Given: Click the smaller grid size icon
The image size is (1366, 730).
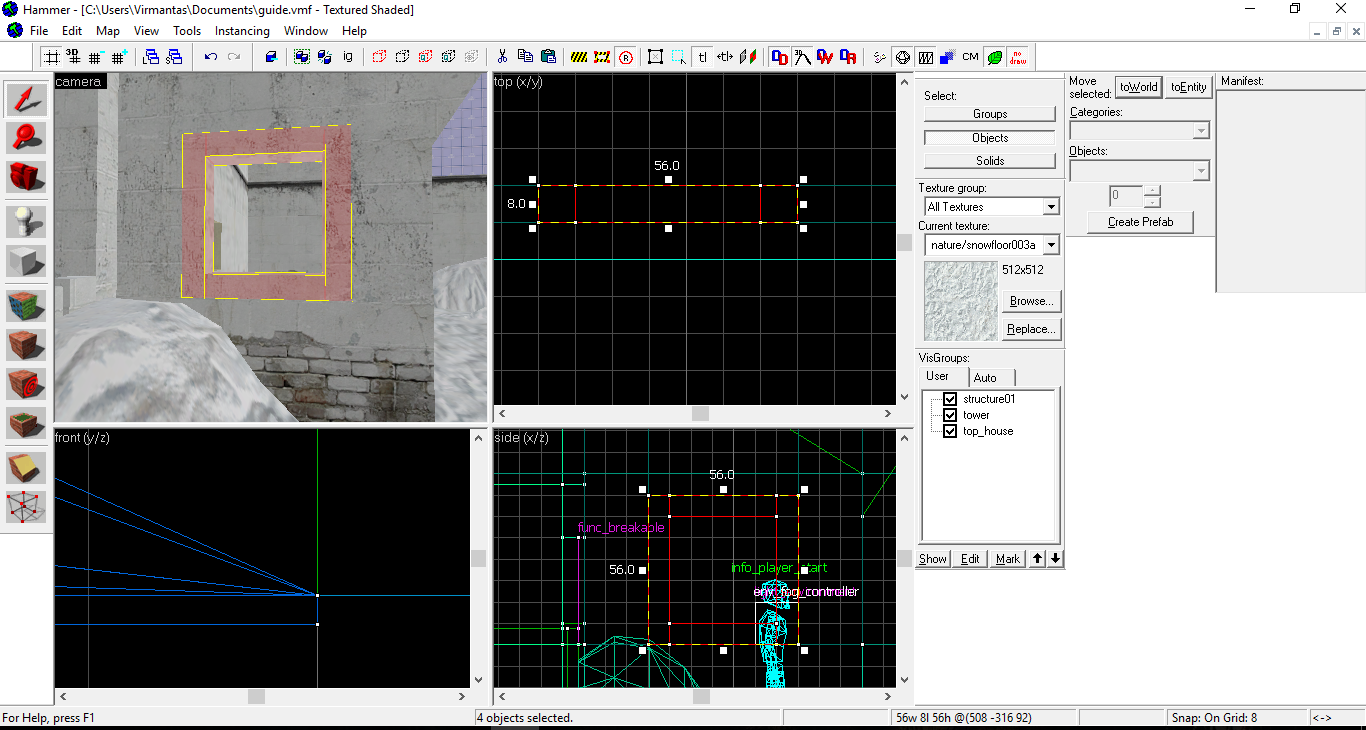Looking at the screenshot, I should point(95,57).
